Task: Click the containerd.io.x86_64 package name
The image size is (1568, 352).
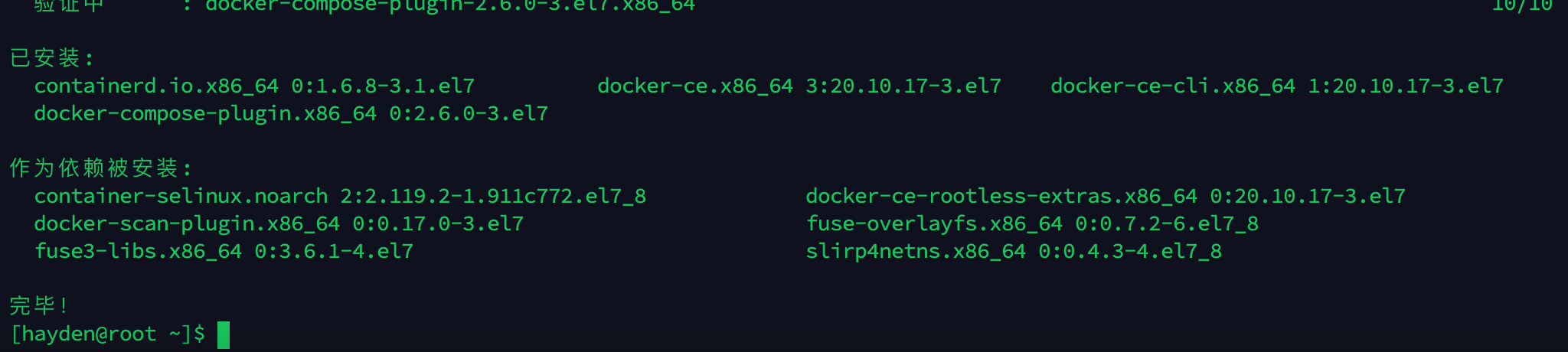Action: pos(156,86)
